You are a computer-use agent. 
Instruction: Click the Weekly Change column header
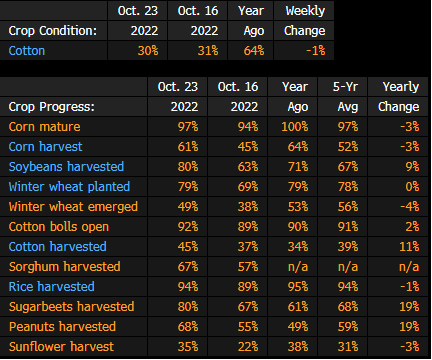click(305, 21)
